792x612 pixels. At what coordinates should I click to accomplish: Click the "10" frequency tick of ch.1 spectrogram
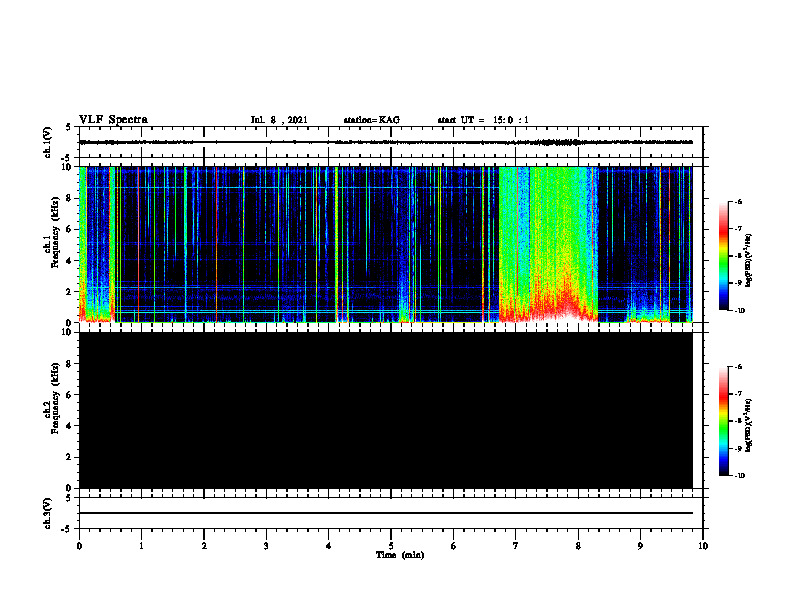(67, 167)
